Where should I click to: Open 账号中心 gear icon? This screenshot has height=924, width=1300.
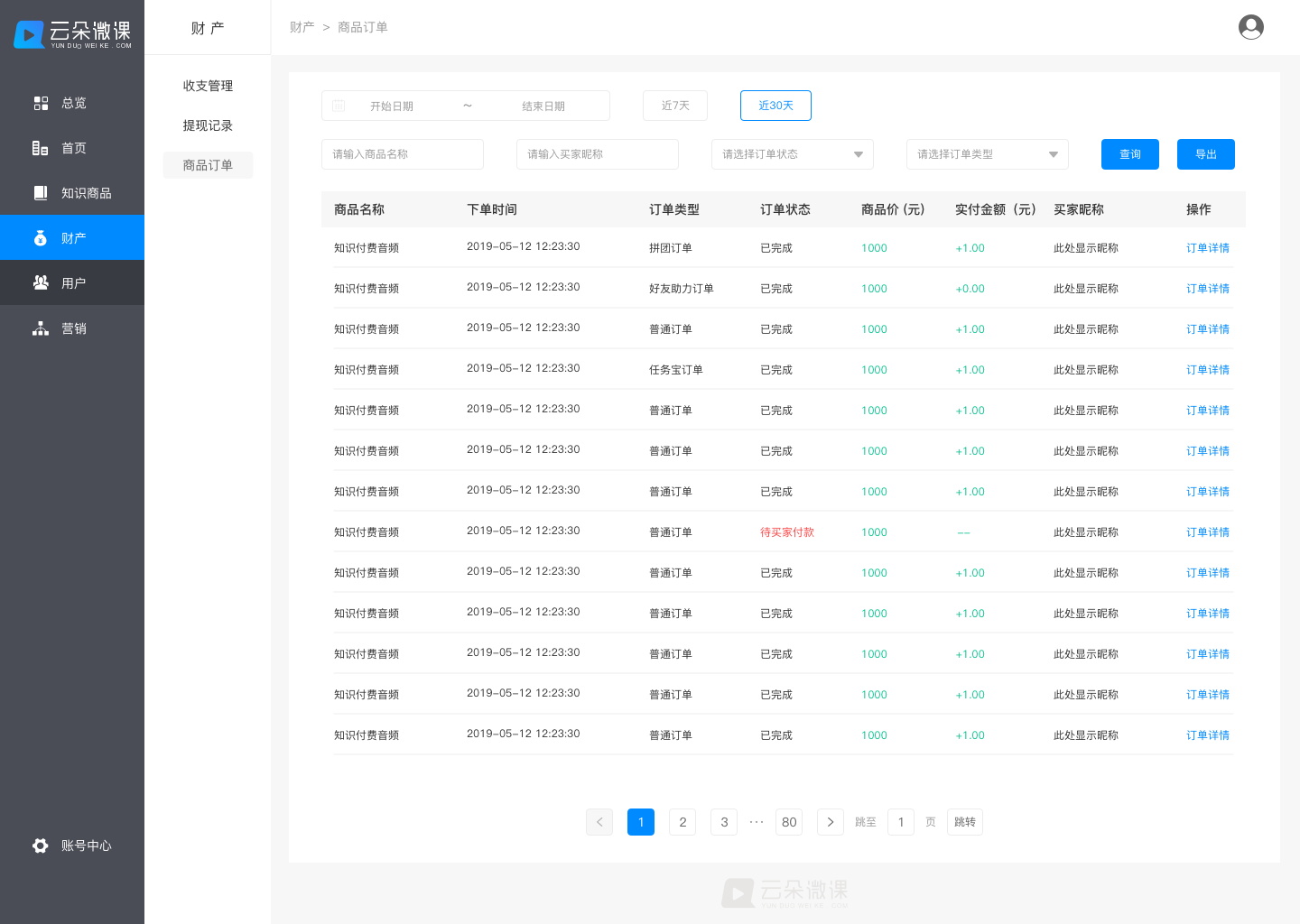point(41,845)
